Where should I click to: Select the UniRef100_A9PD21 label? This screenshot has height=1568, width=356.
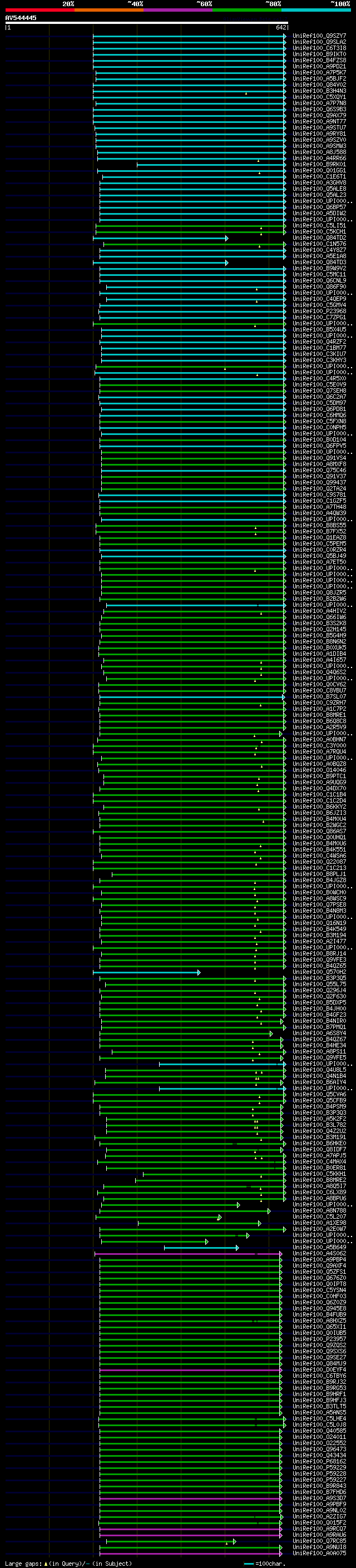pyautogui.click(x=319, y=66)
